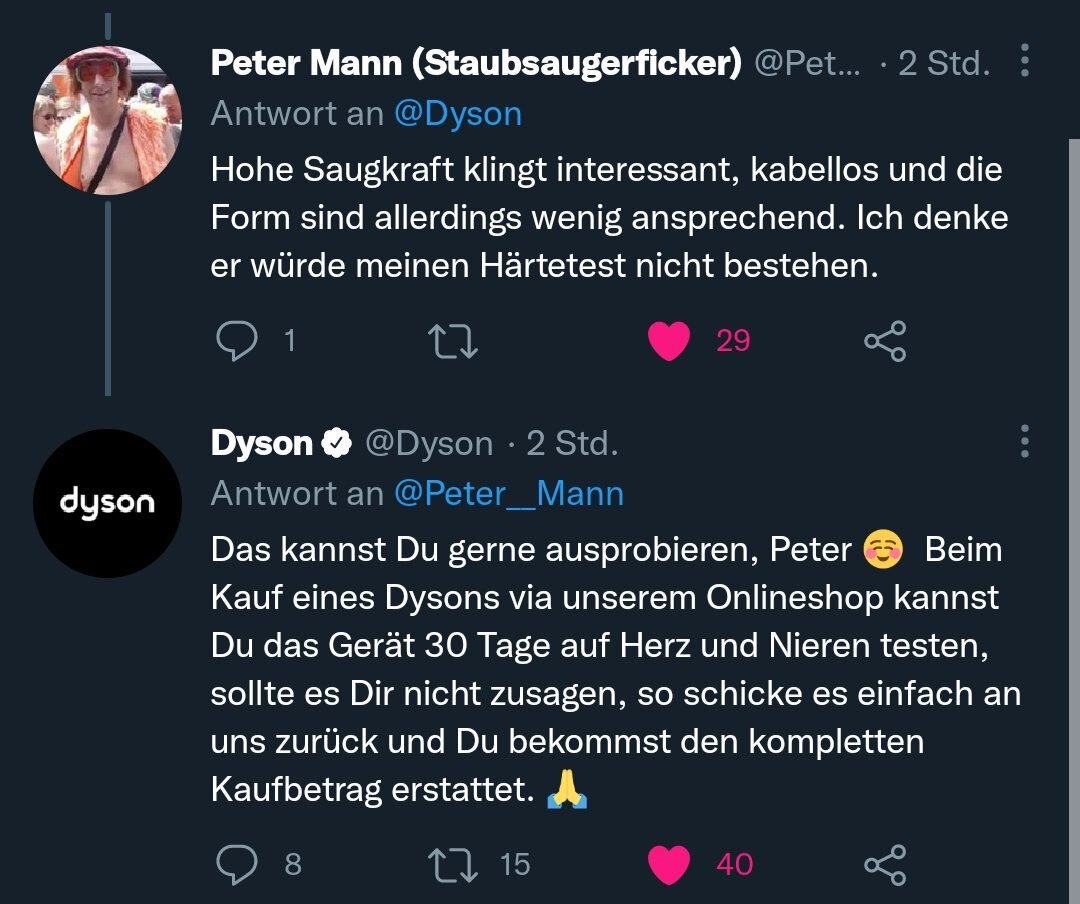Reply to Peter Mann's tweet
The height and width of the screenshot is (904, 1080).
(x=237, y=342)
